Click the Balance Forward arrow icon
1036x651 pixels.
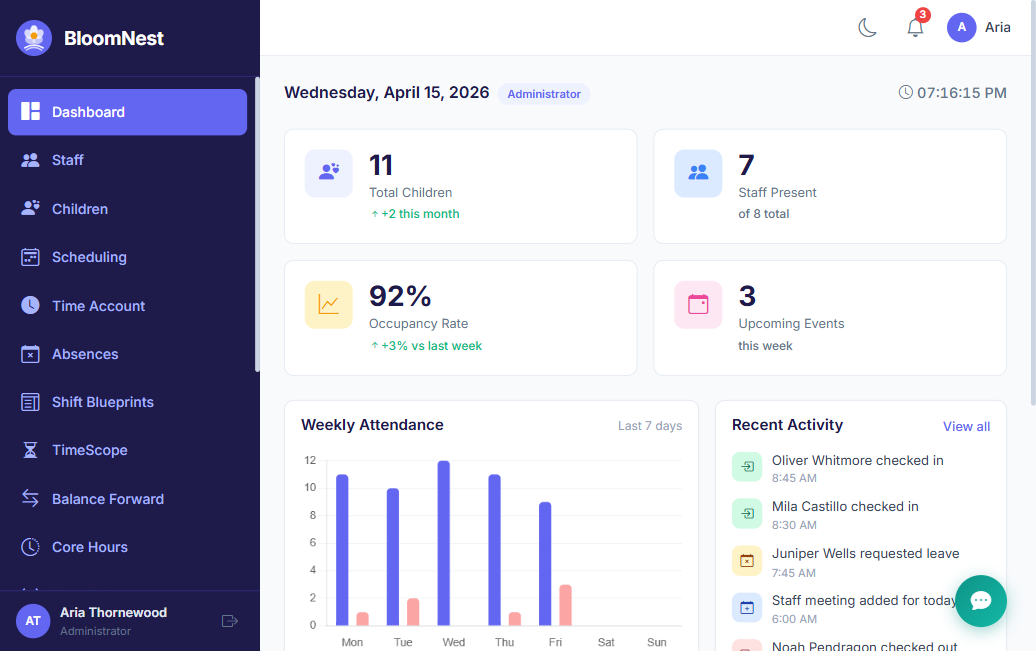[x=33, y=498]
